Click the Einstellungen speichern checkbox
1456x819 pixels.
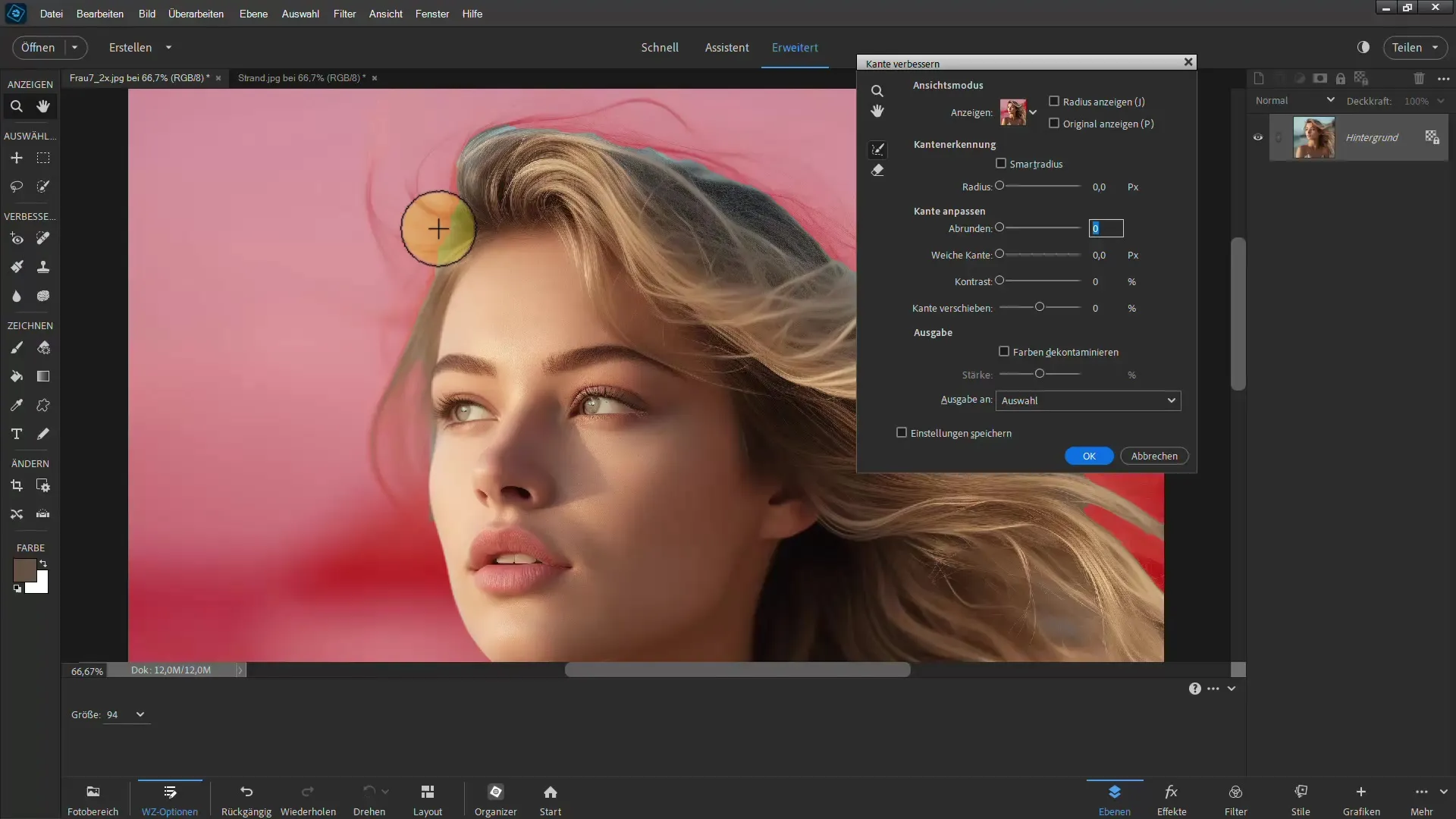point(901,432)
